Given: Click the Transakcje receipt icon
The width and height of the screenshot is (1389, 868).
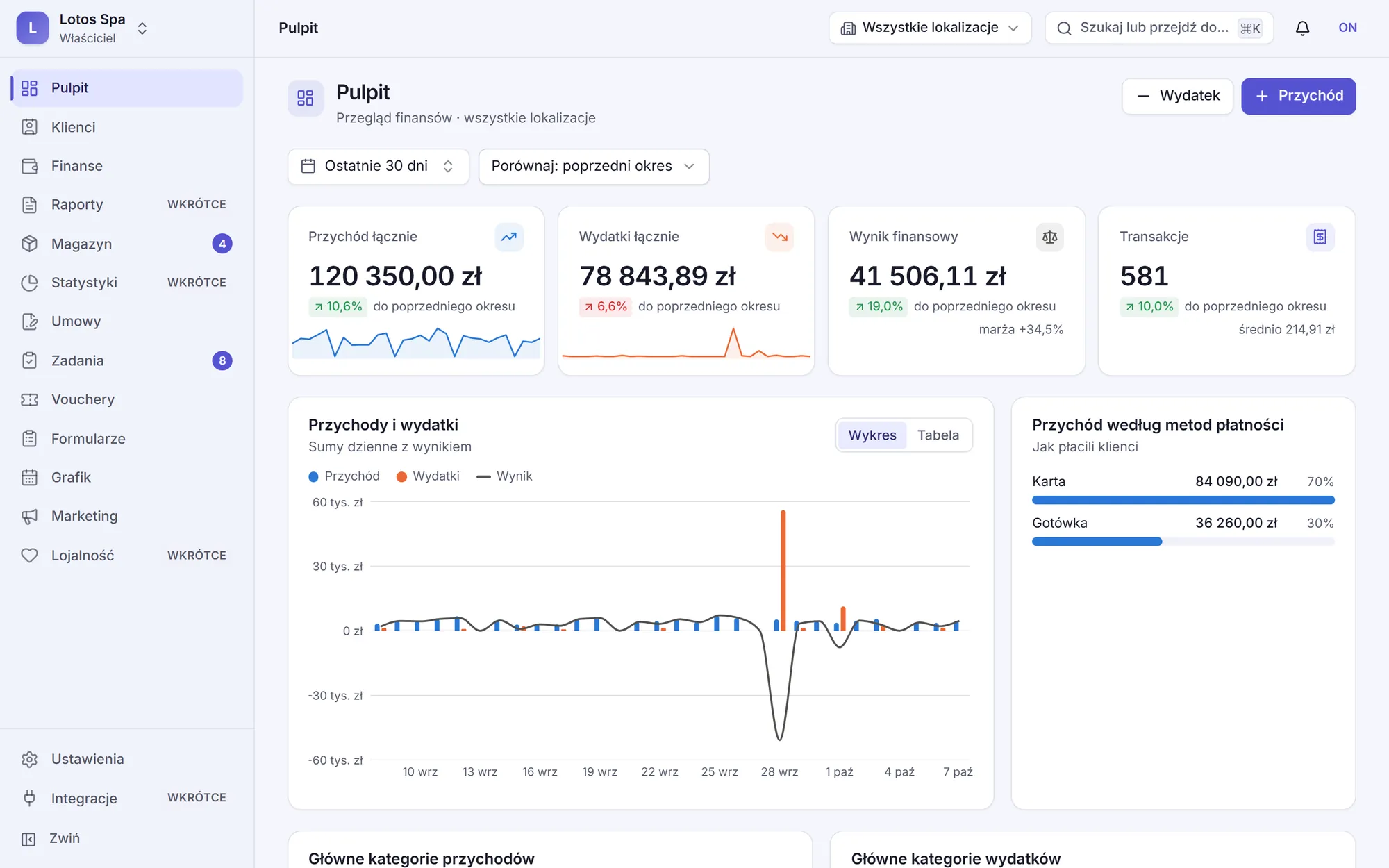Looking at the screenshot, I should (x=1320, y=237).
